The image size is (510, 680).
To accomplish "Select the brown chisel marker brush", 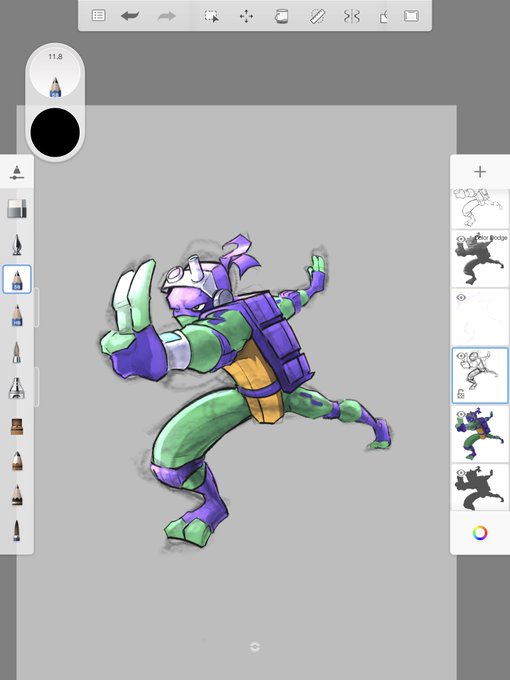I will pyautogui.click(x=17, y=426).
